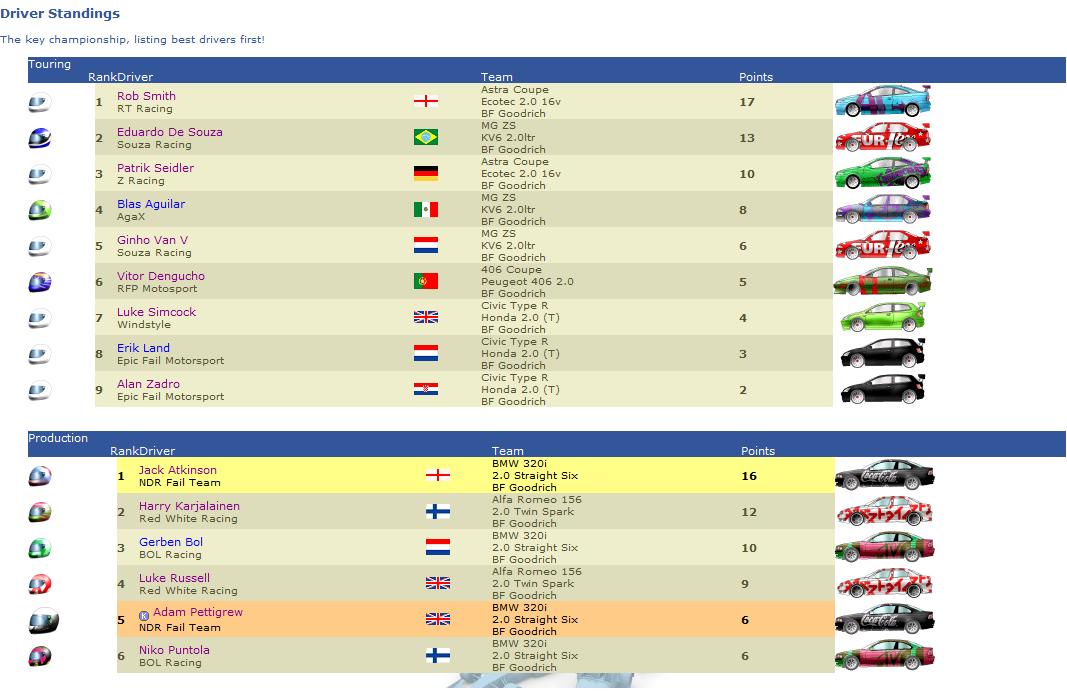
Task: Click RFP Motosport team name
Action: pos(157,289)
